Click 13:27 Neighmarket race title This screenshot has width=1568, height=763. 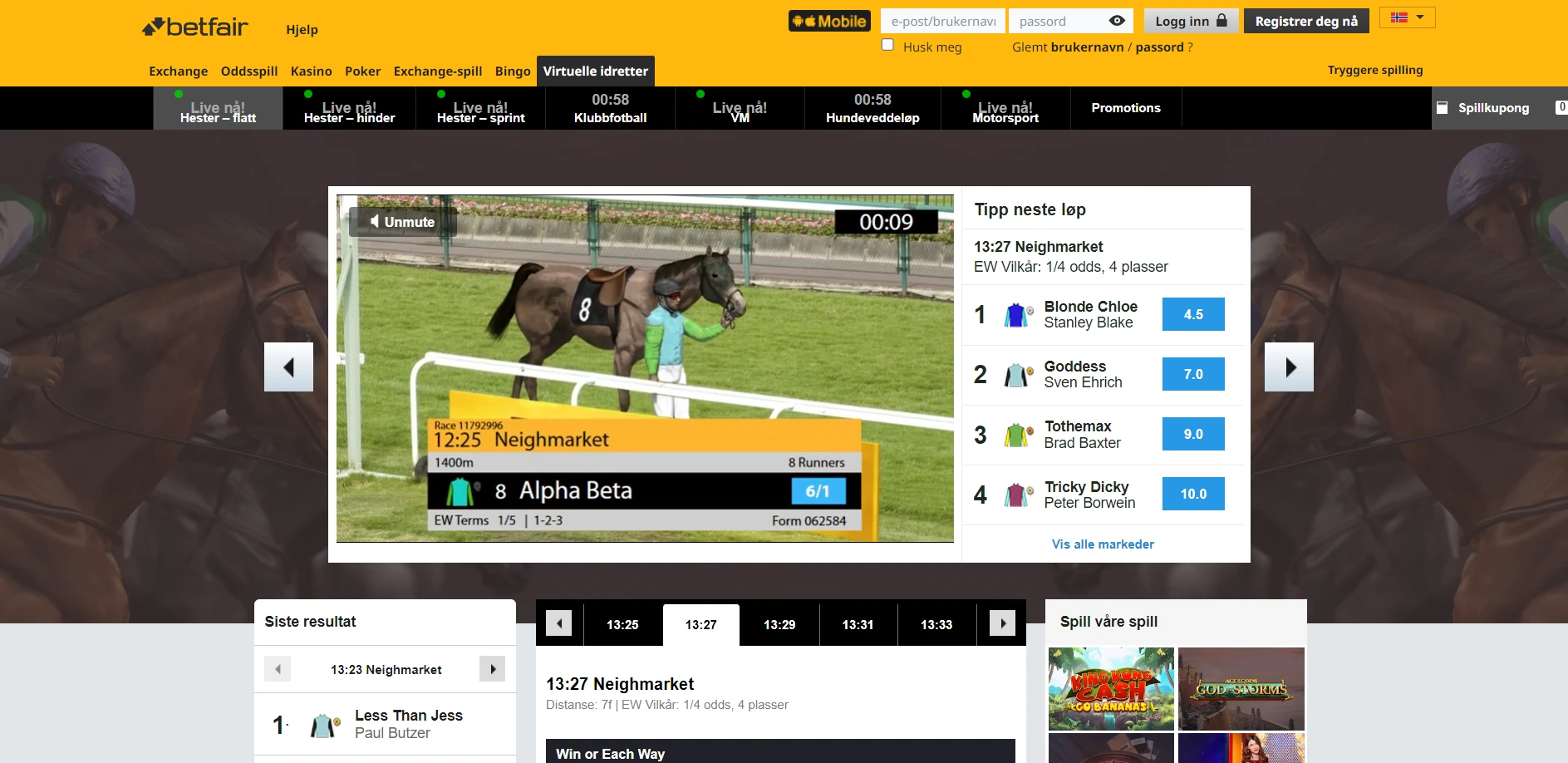coord(620,684)
